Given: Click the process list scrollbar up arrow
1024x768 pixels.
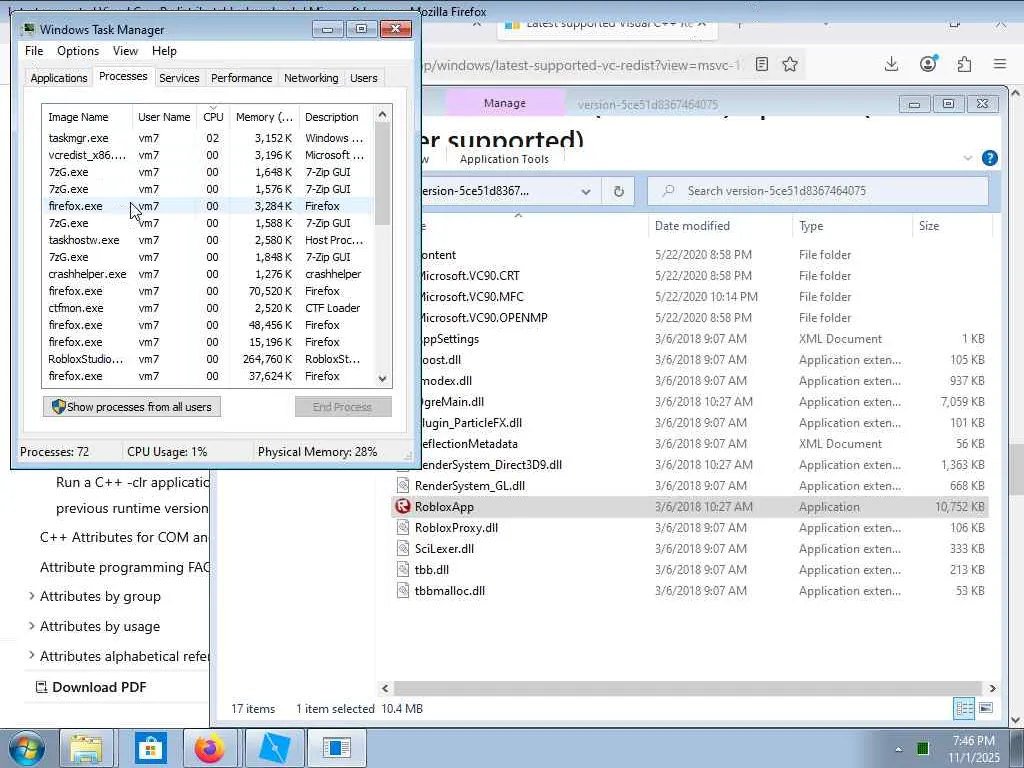Looking at the screenshot, I should pyautogui.click(x=383, y=115).
